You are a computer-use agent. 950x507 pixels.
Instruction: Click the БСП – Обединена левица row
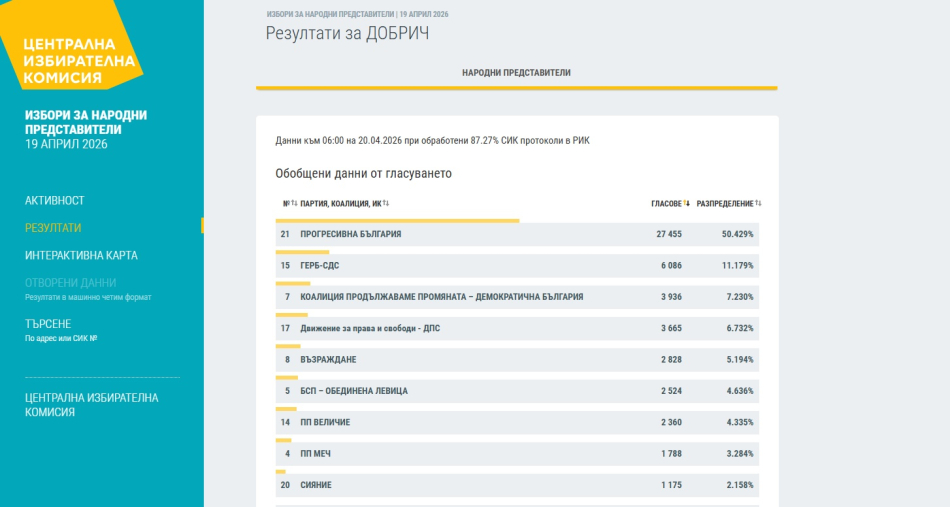(x=517, y=391)
